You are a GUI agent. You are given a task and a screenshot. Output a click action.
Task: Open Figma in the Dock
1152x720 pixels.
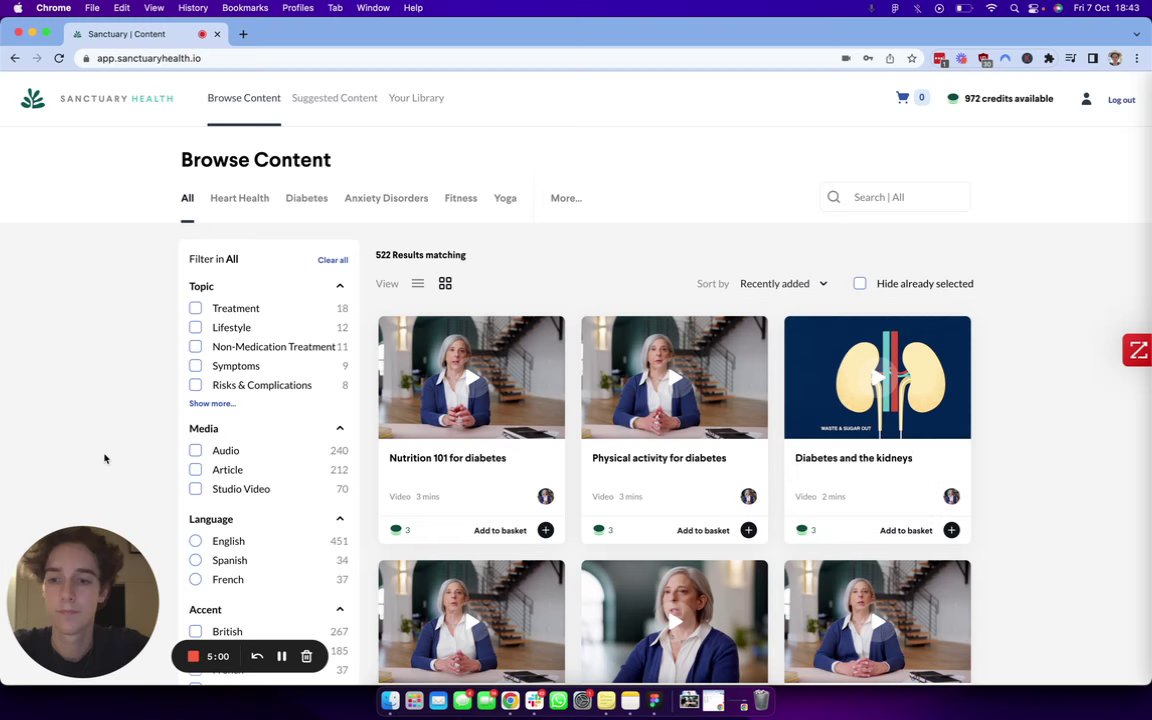(x=654, y=700)
